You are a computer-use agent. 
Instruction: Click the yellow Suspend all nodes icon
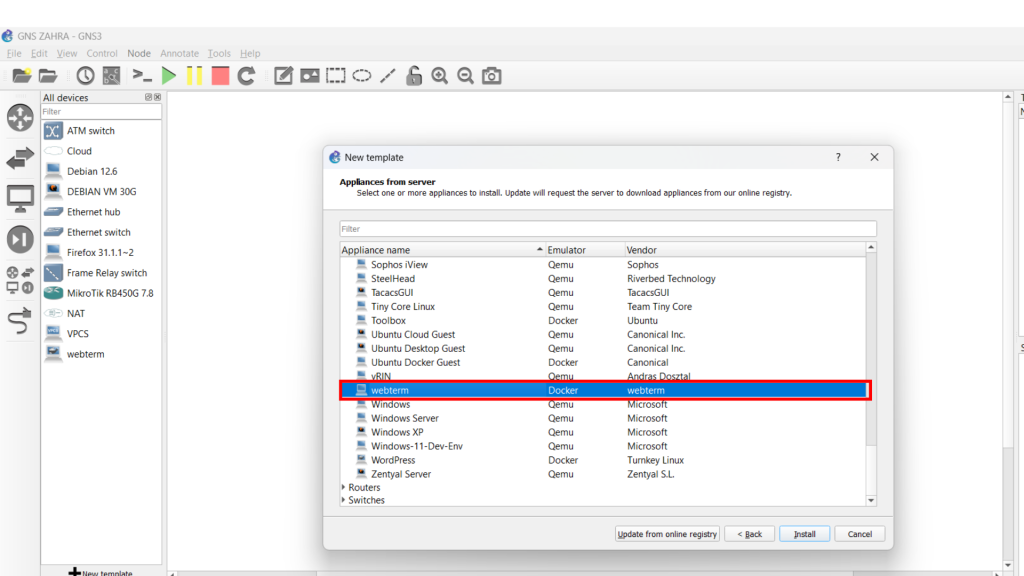tap(195, 75)
